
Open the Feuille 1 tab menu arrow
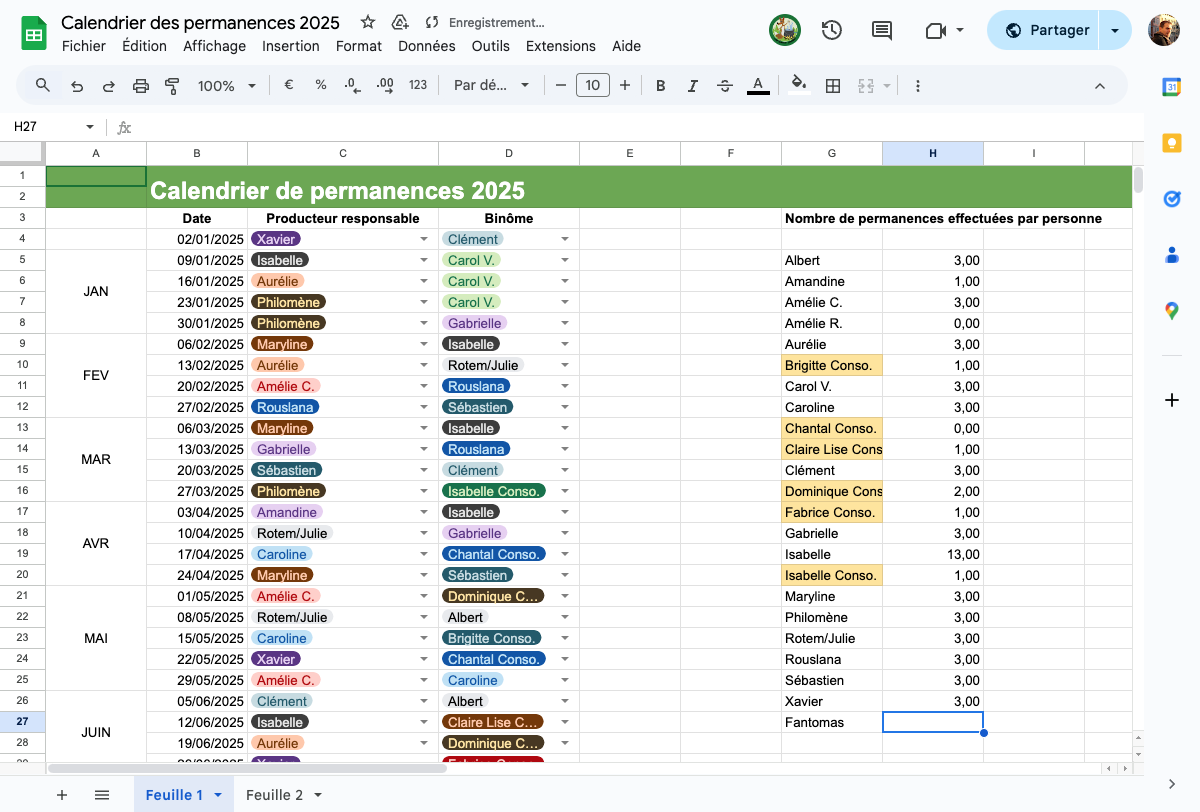coord(218,795)
